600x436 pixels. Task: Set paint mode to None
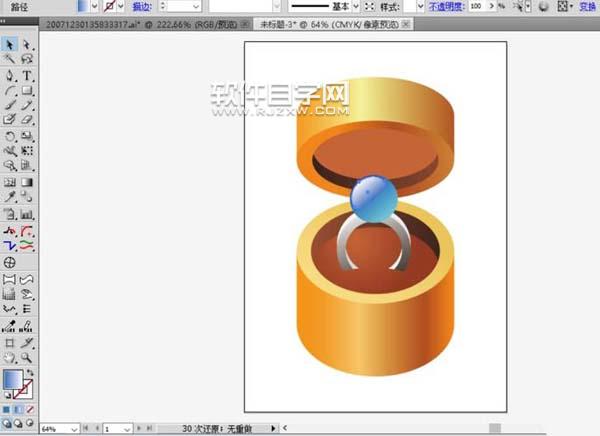[x=30, y=410]
